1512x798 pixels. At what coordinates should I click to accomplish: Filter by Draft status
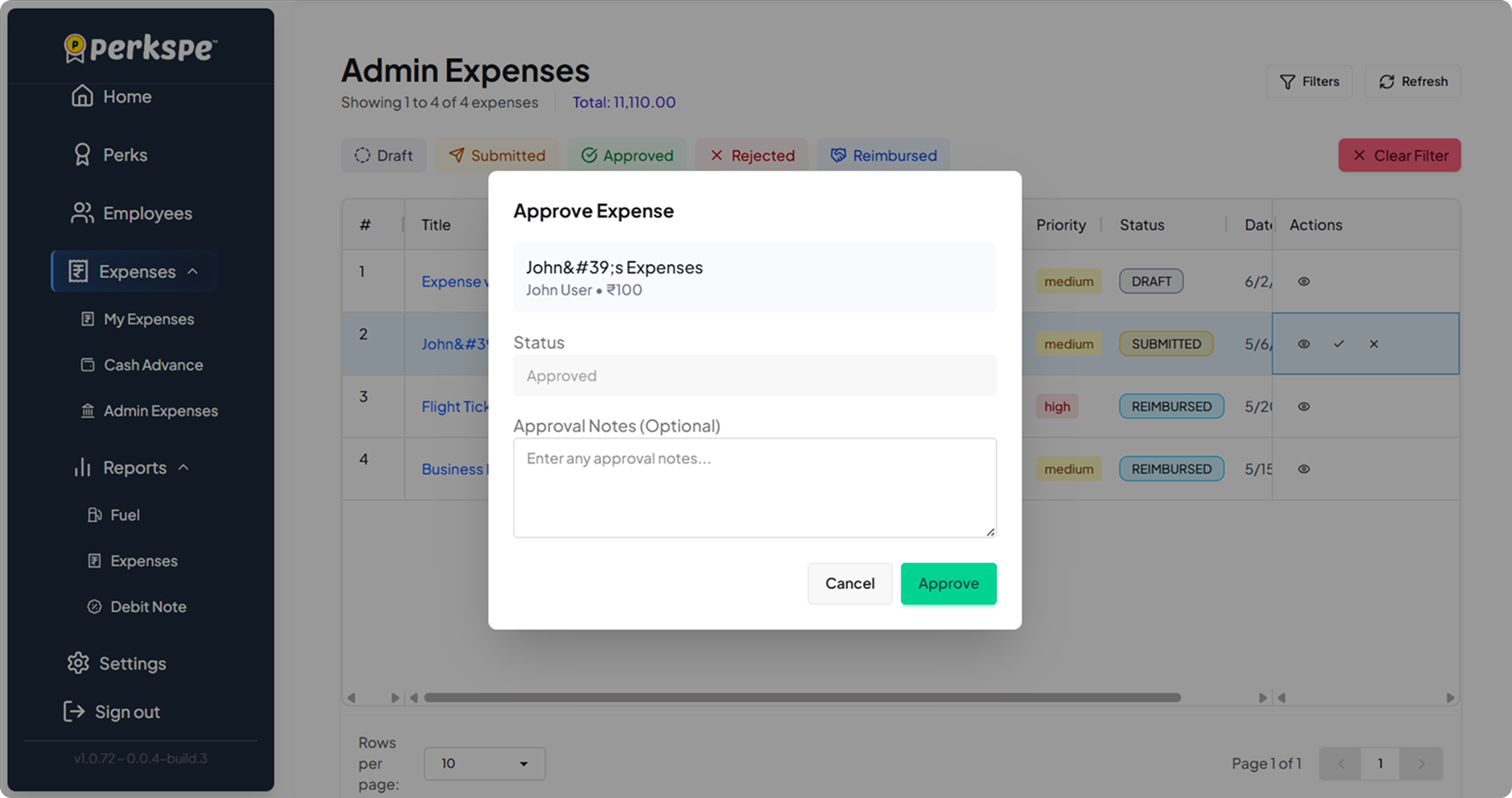tap(383, 156)
